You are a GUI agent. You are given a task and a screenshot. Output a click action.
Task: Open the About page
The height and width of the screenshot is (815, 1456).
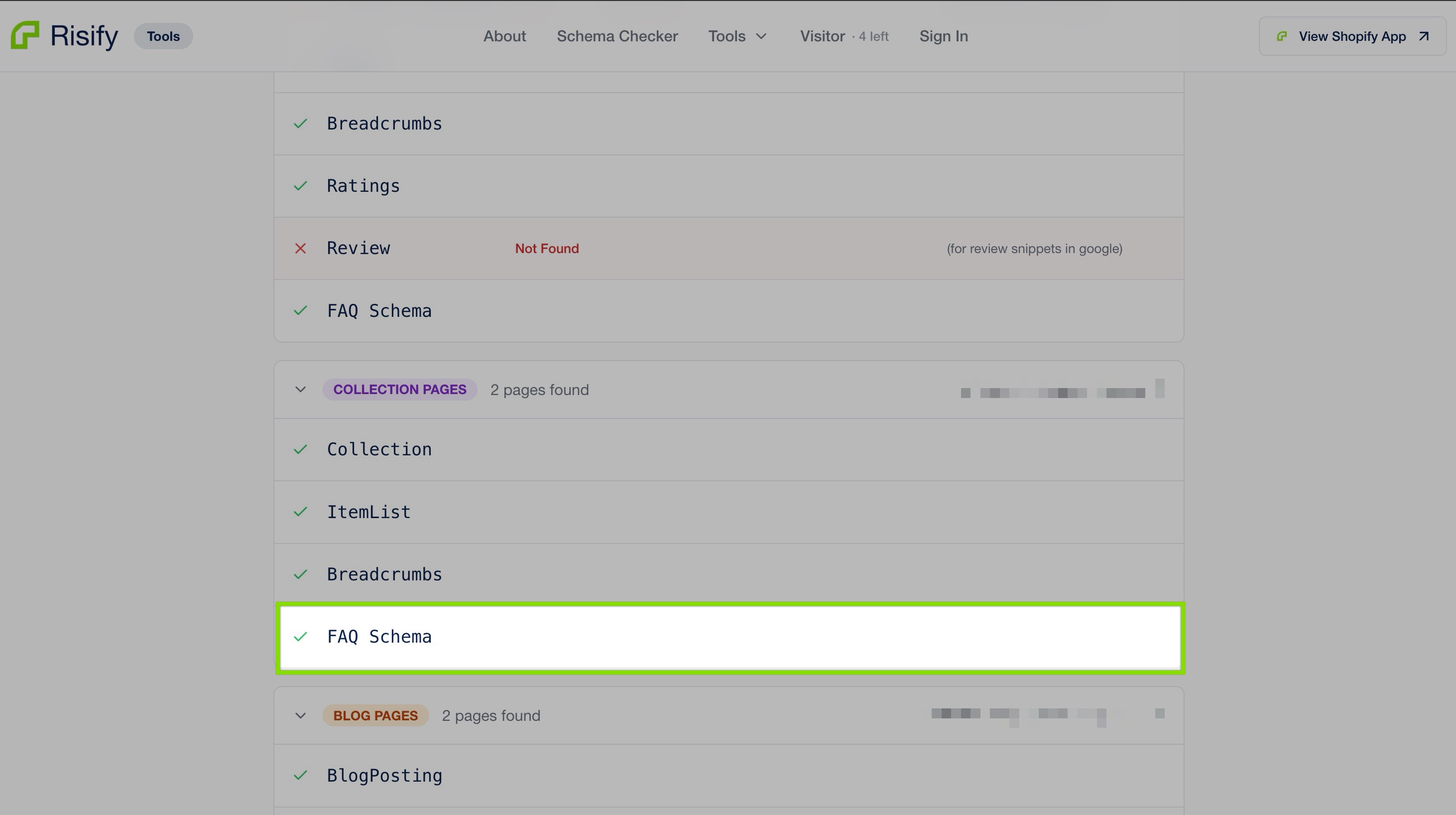click(504, 36)
